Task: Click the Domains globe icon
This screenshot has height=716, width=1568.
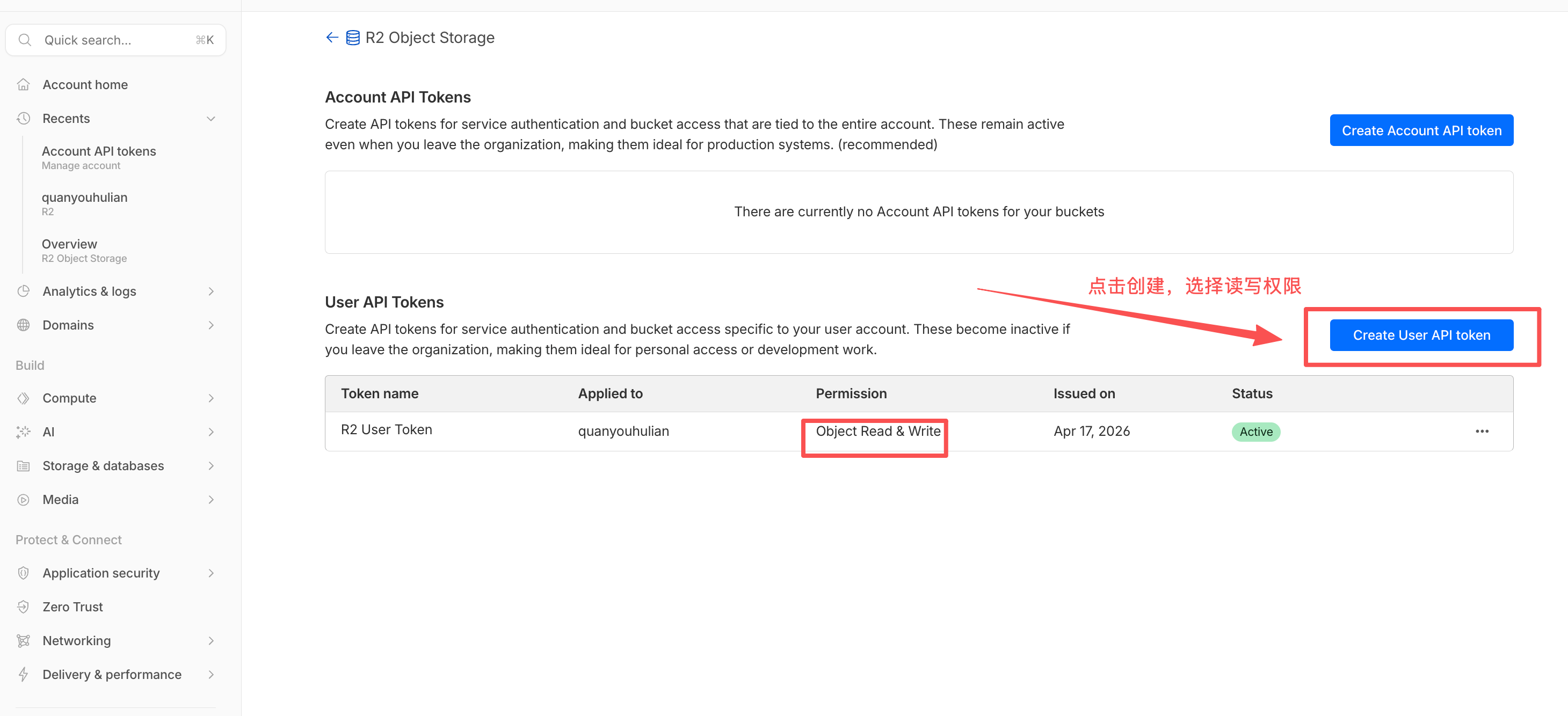Action: pos(23,325)
